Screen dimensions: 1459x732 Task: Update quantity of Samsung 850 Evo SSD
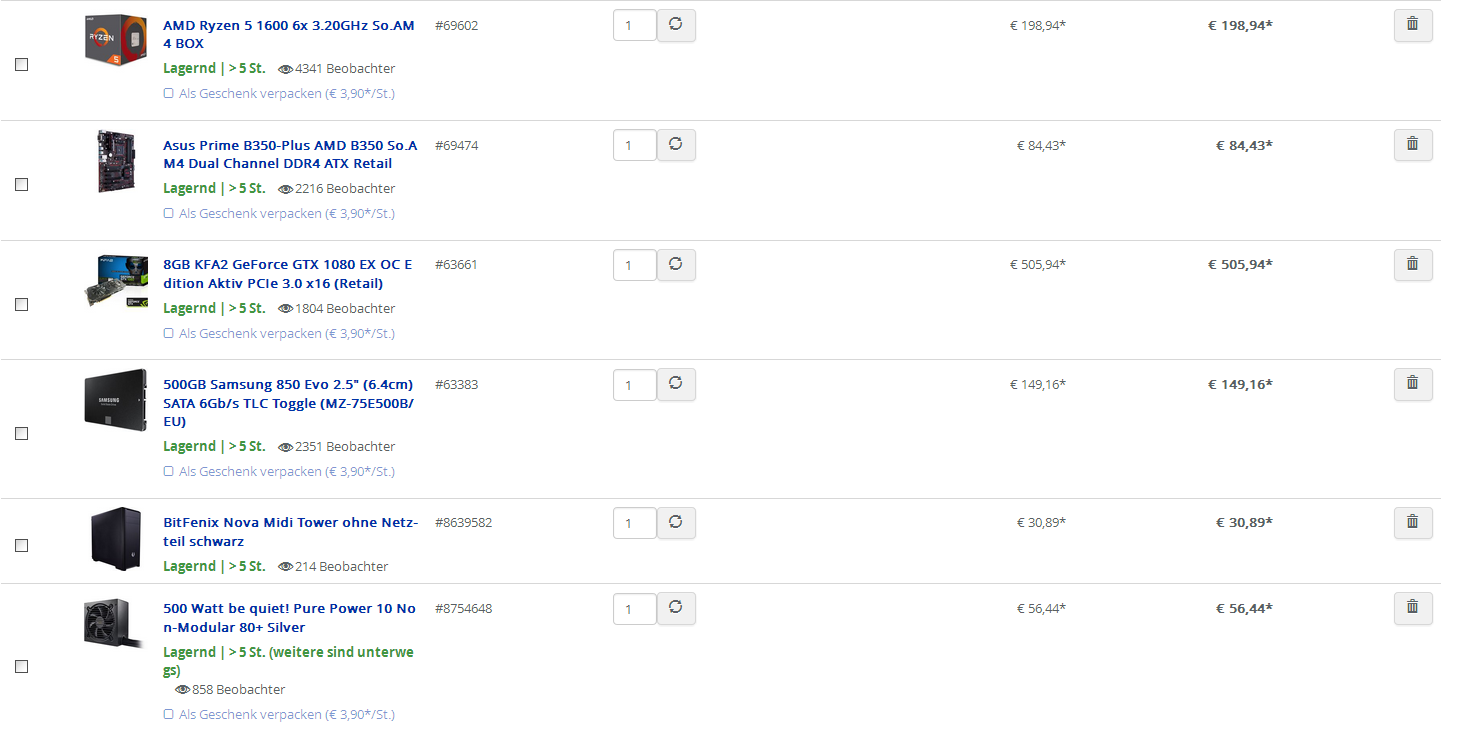[676, 384]
